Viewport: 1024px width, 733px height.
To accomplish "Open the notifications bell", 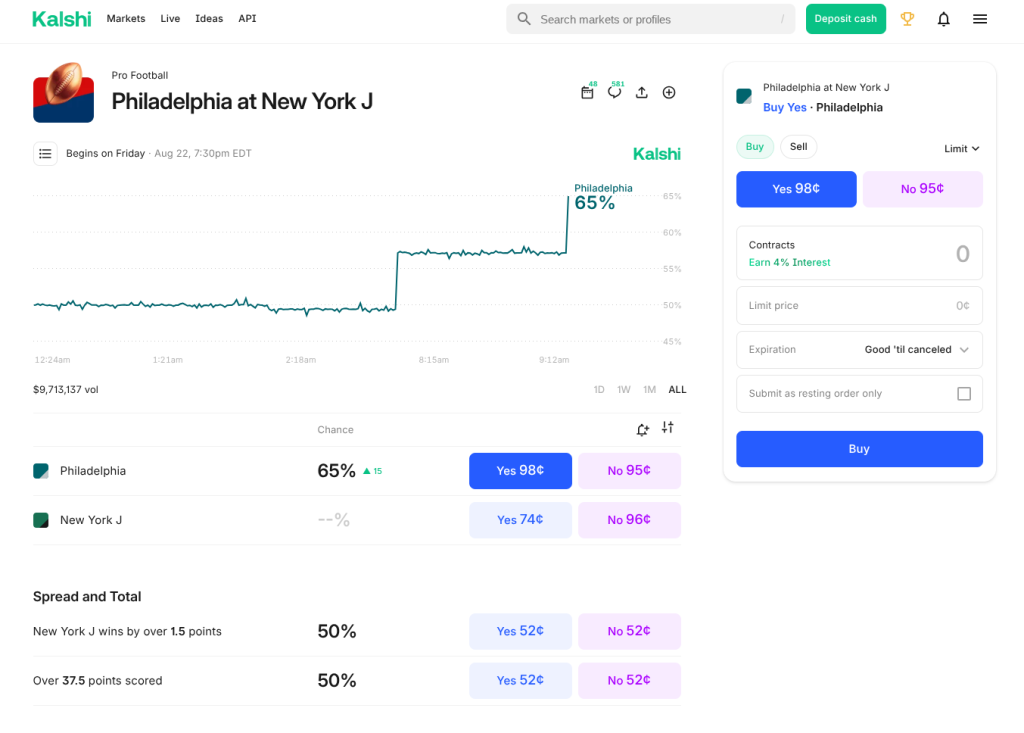I will (x=944, y=19).
